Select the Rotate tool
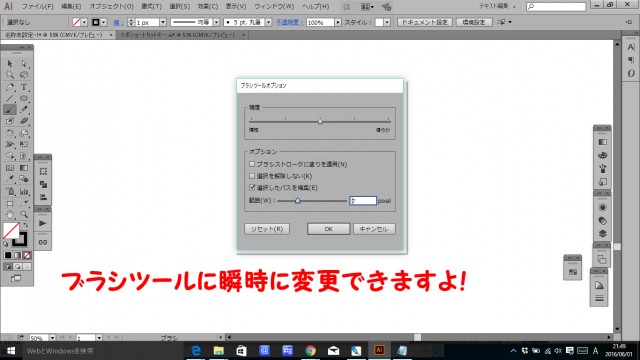This screenshot has width=640, height=360. [10, 133]
